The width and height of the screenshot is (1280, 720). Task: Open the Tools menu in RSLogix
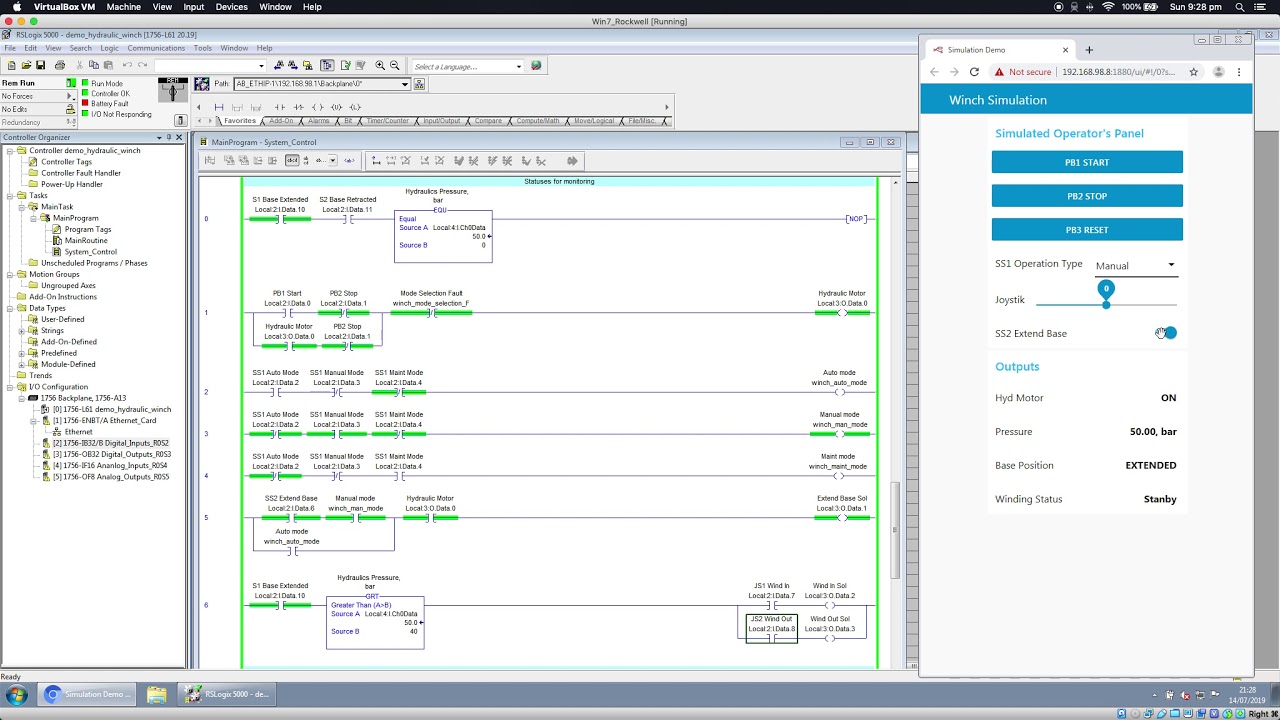click(203, 48)
